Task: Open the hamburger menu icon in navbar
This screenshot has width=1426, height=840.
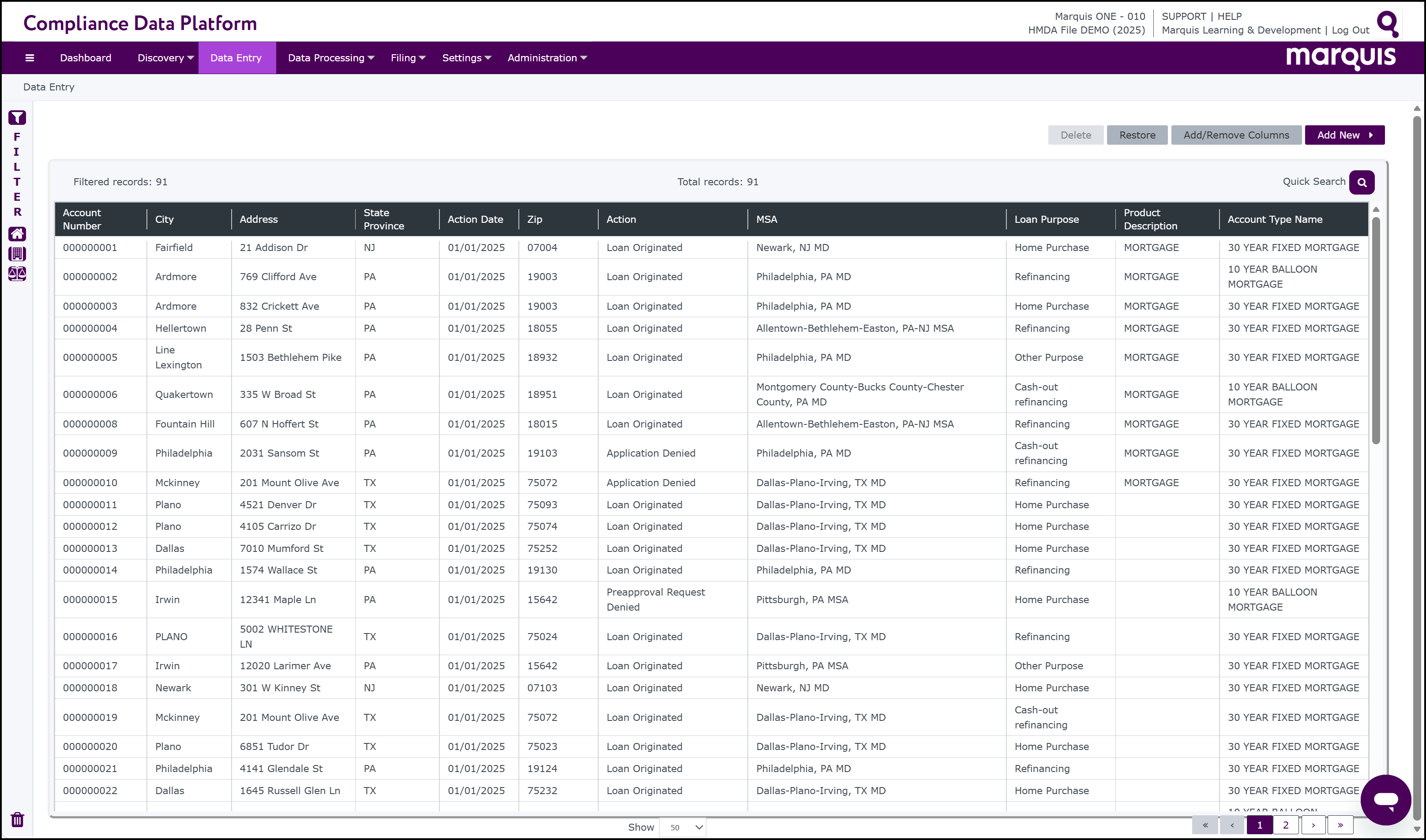Action: coord(30,58)
